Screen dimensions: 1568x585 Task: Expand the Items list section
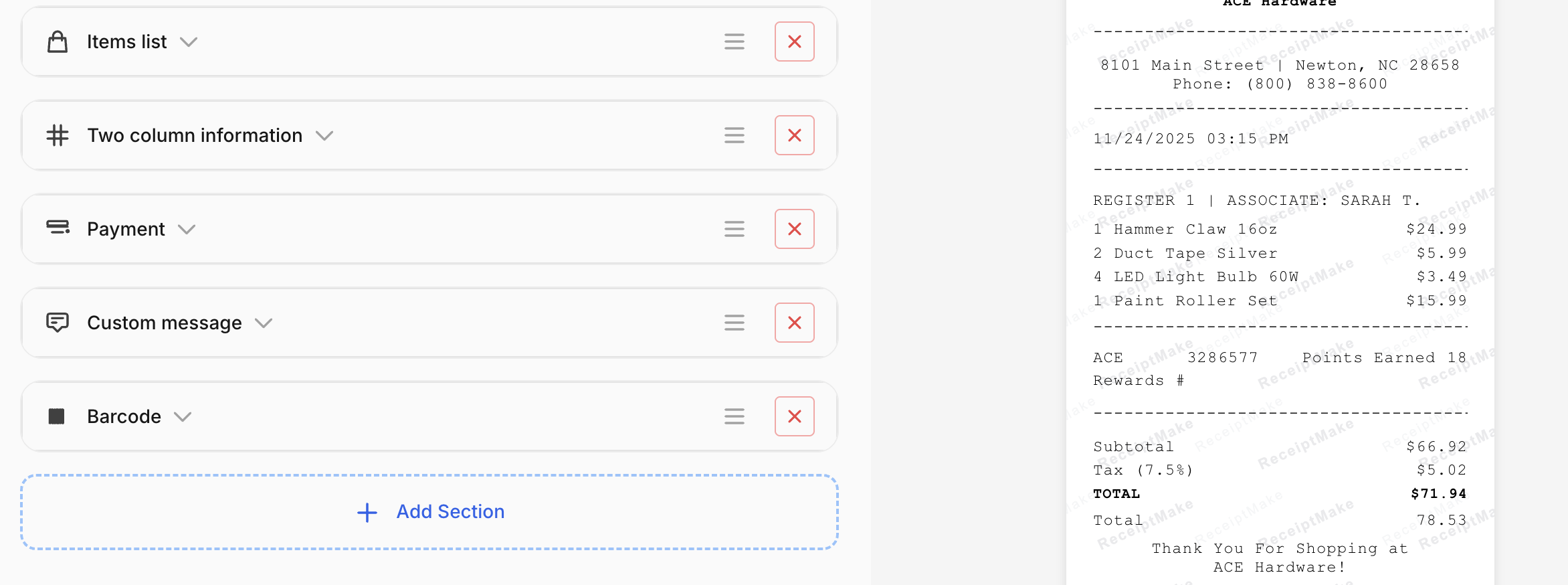(x=189, y=42)
